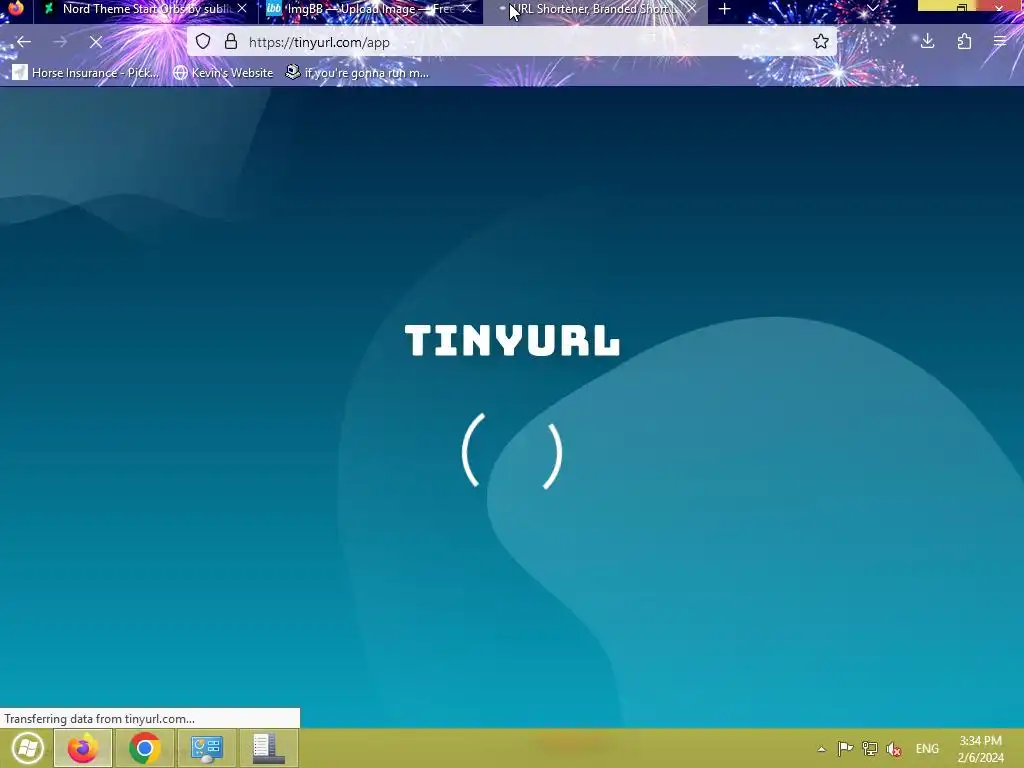View site security via the padlock icon
Viewport: 1024px width, 768px height.
(231, 42)
